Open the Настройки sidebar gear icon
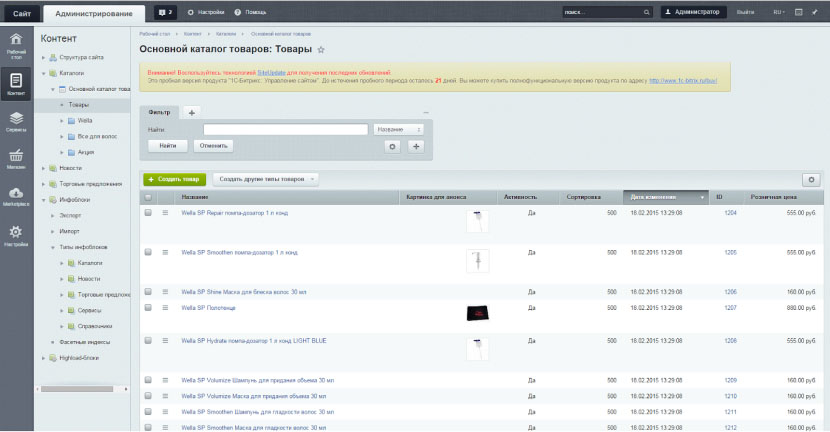 16,236
